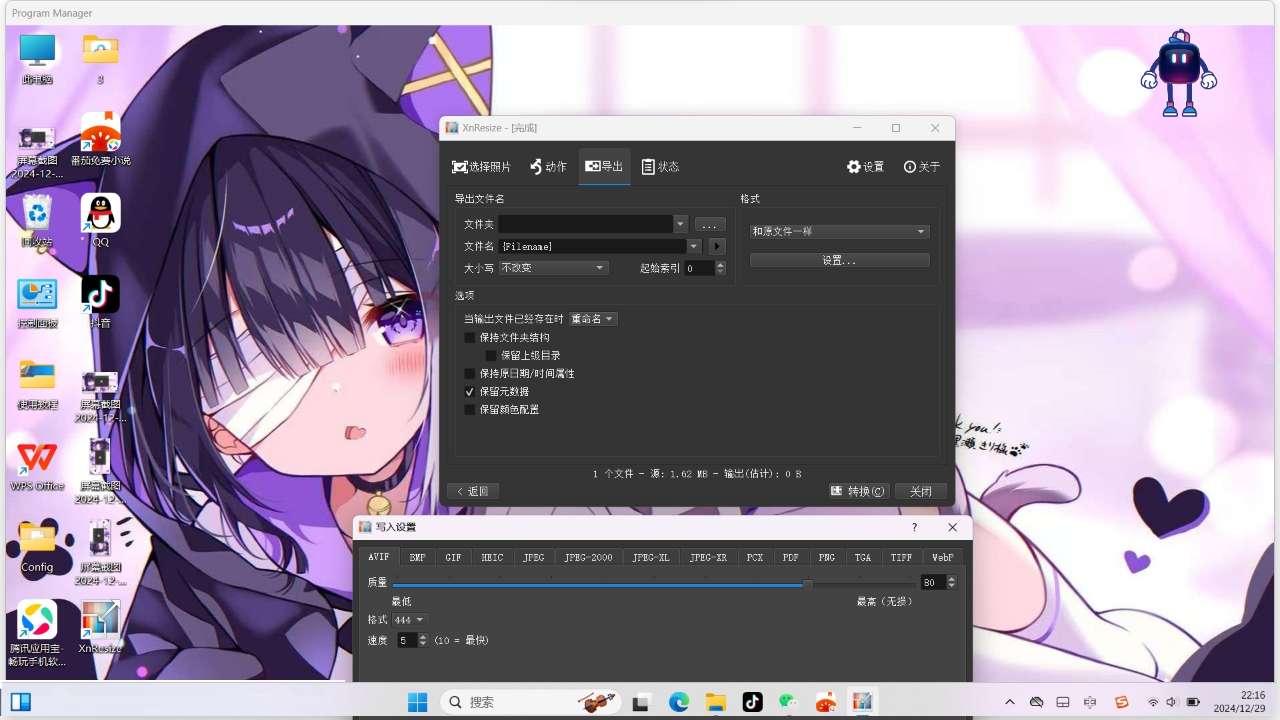Open File Explorer from taskbar

715,702
